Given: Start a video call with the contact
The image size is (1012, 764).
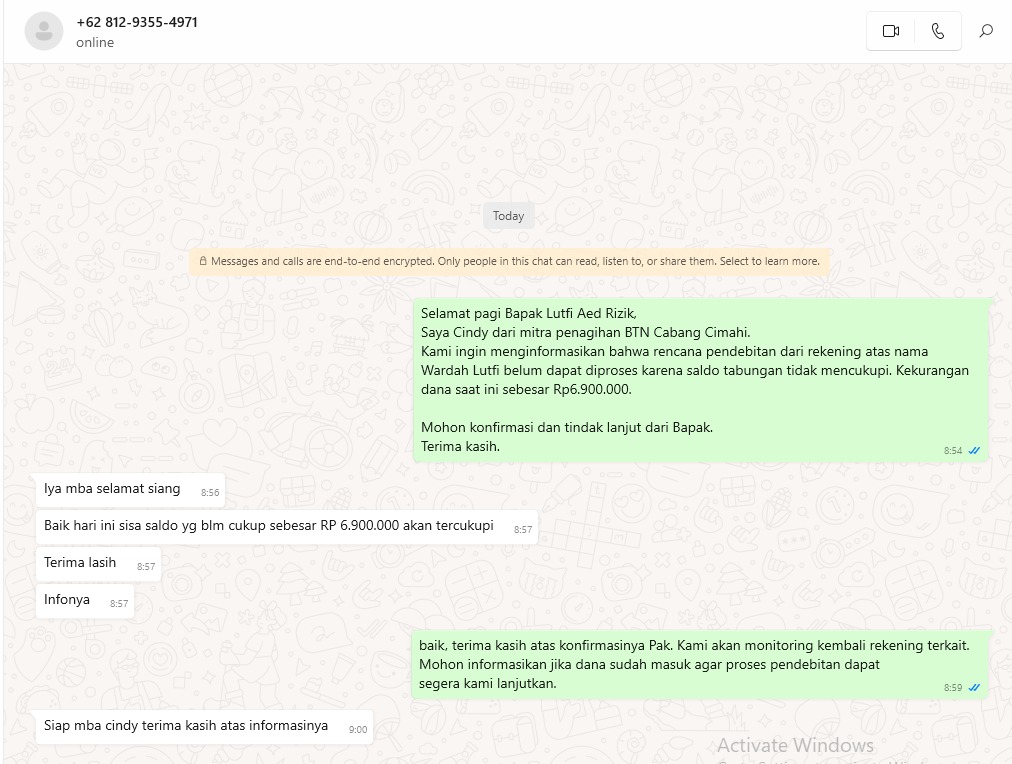Looking at the screenshot, I should pos(891,31).
